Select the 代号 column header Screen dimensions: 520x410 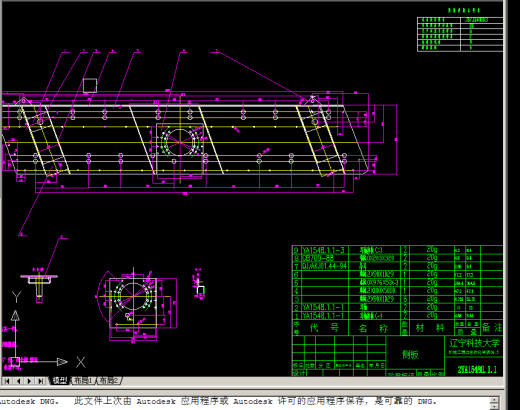pos(324,328)
